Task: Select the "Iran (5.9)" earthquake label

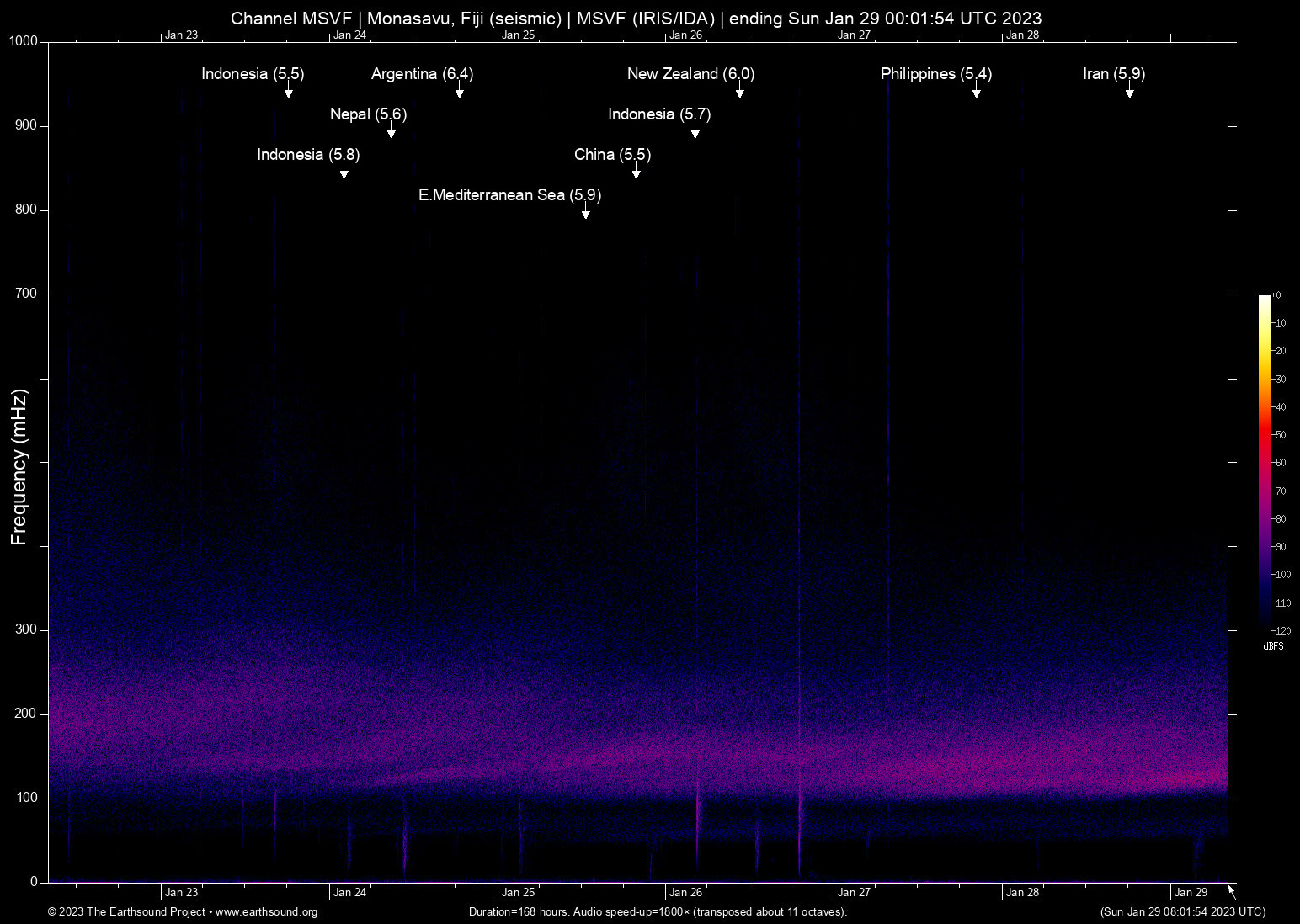Action: [x=1114, y=74]
